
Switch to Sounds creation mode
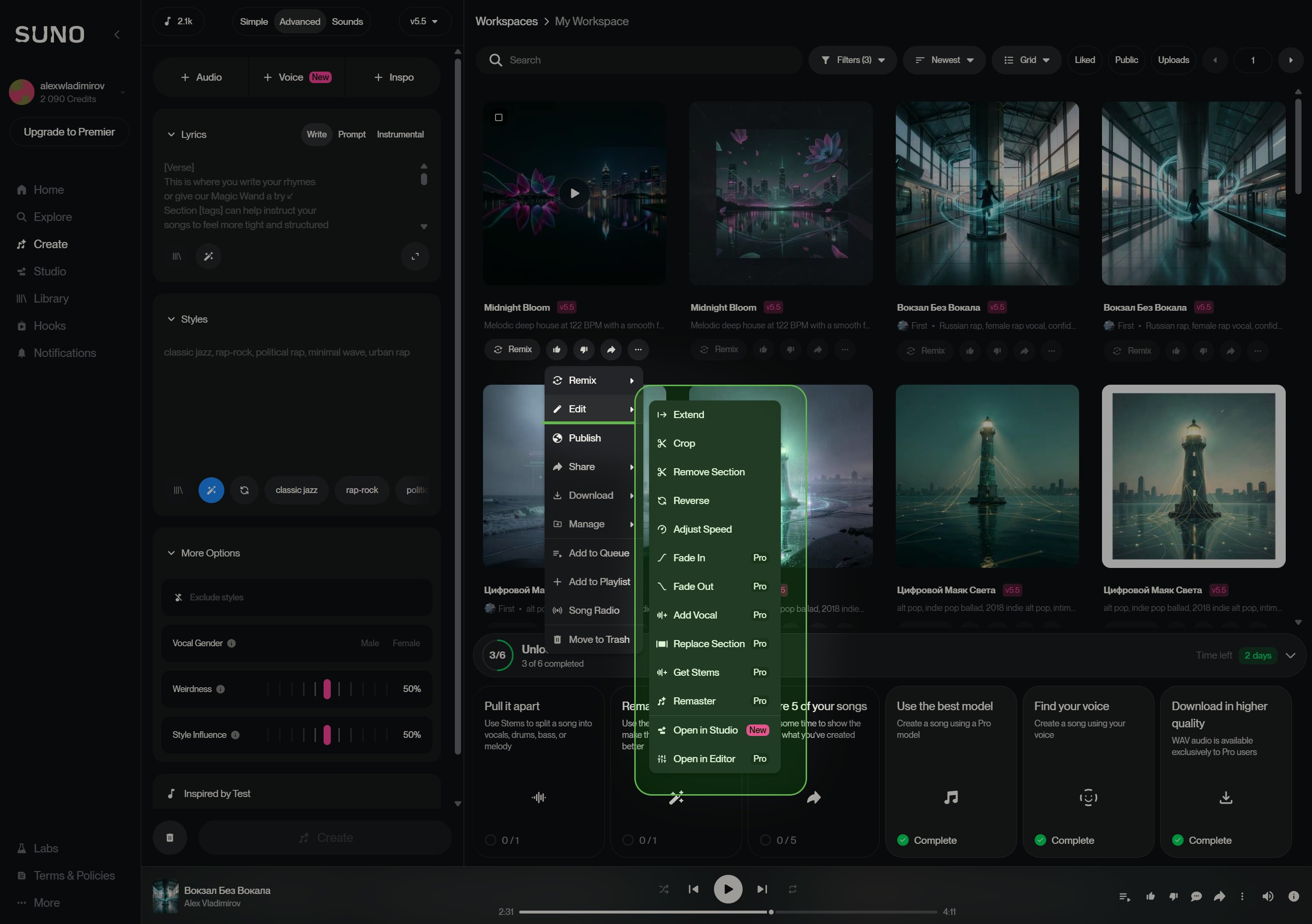point(347,21)
